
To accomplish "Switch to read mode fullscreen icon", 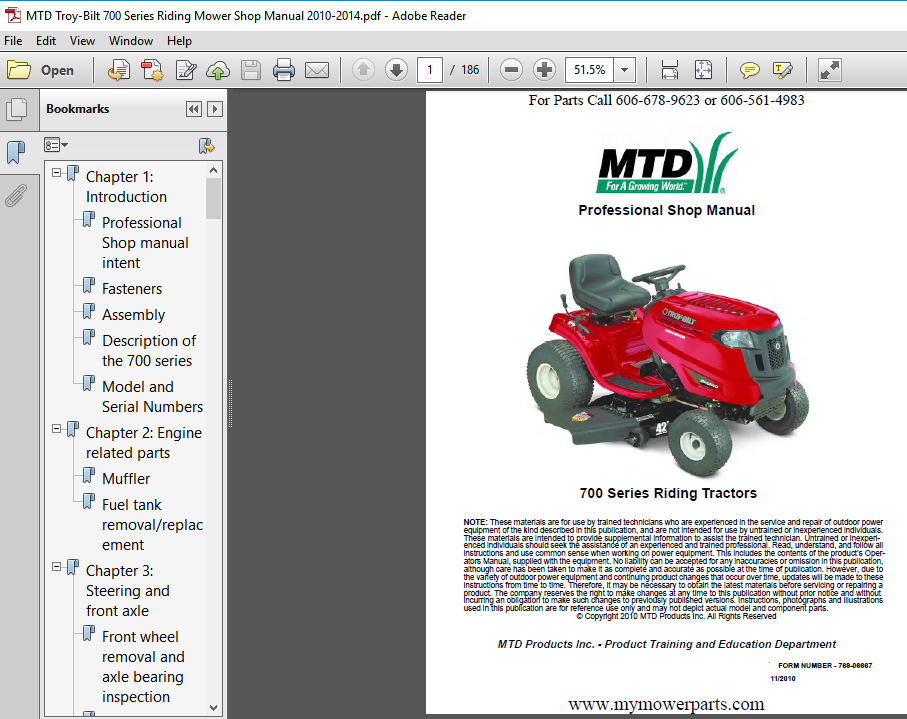I will tap(829, 70).
